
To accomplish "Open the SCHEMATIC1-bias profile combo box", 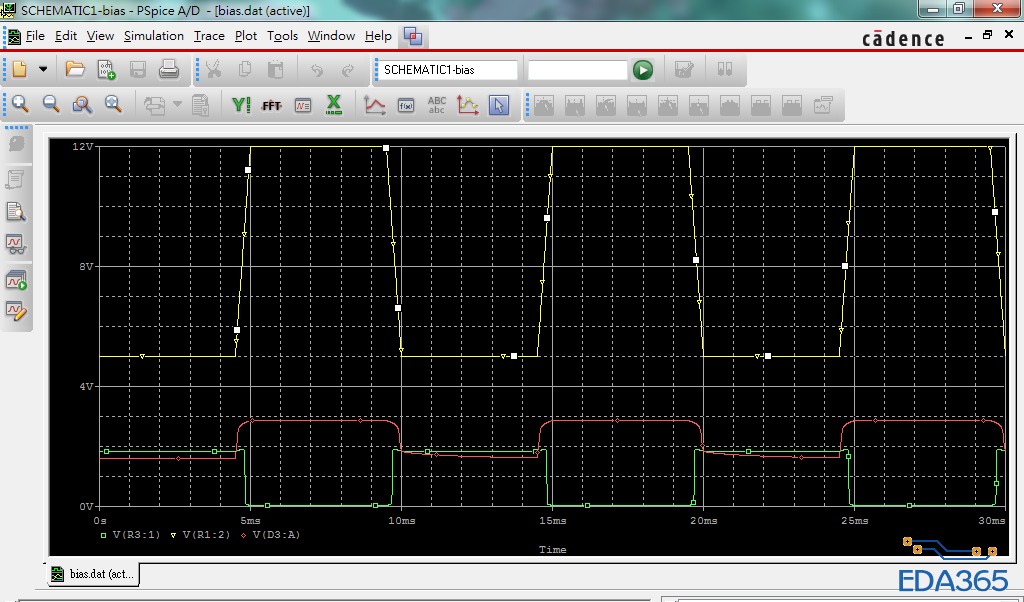I will pyautogui.click(x=449, y=70).
